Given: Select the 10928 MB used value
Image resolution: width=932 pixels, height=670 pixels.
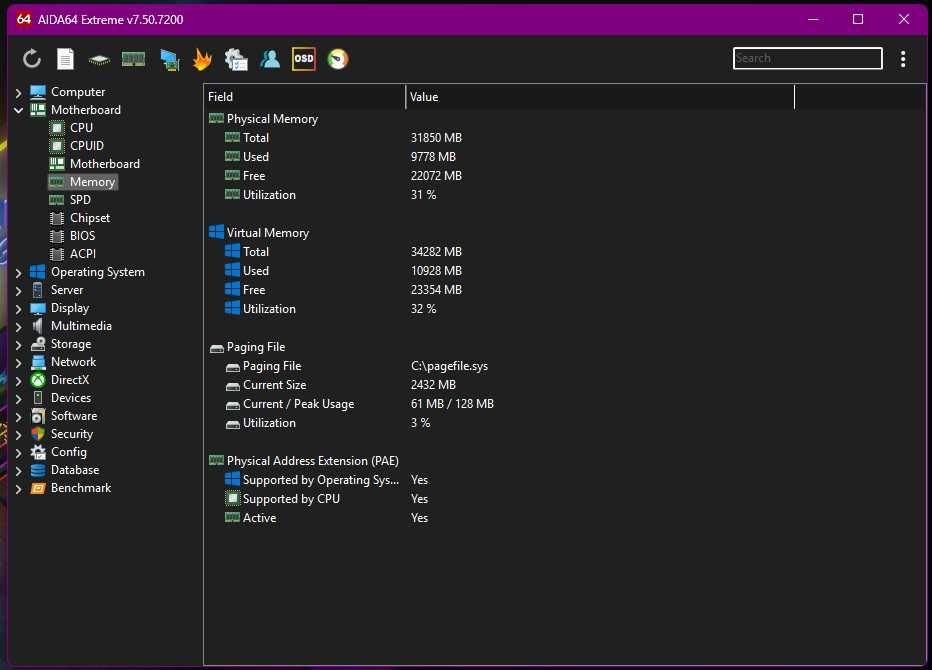Looking at the screenshot, I should click(x=436, y=271).
